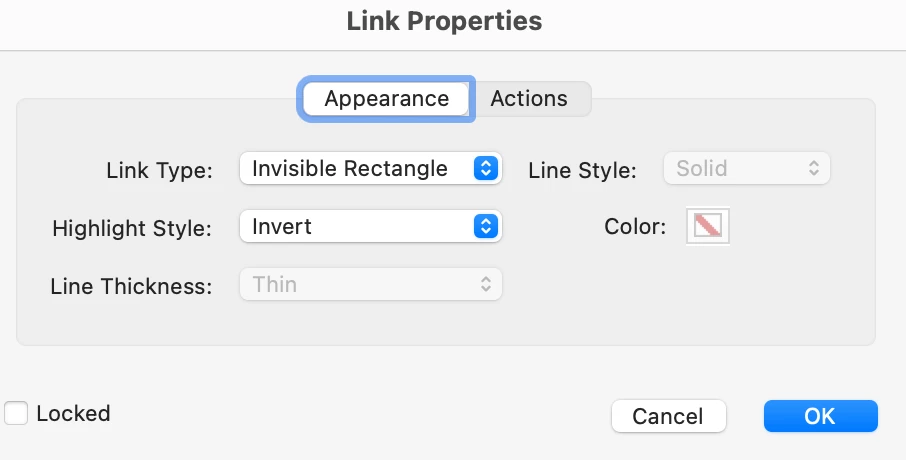Open the Actions tab
The width and height of the screenshot is (906, 460).
(529, 99)
